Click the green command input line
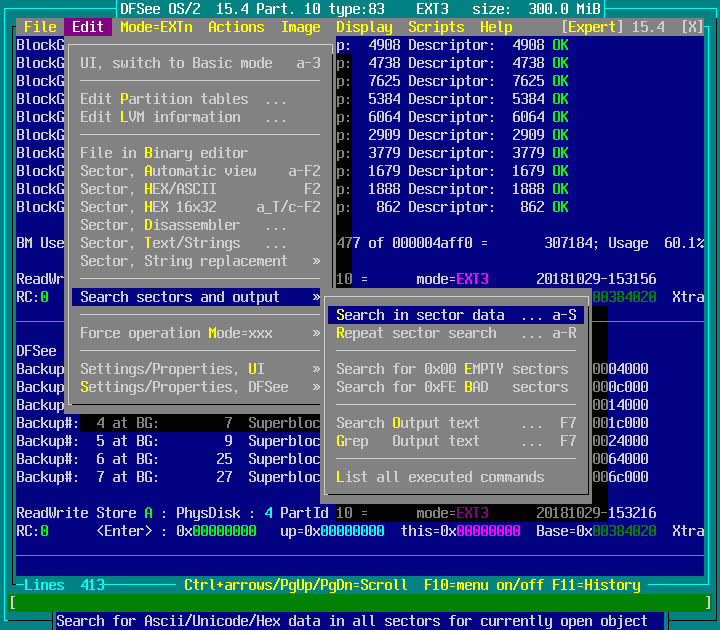Screen dimensions: 720x630 [360, 603]
